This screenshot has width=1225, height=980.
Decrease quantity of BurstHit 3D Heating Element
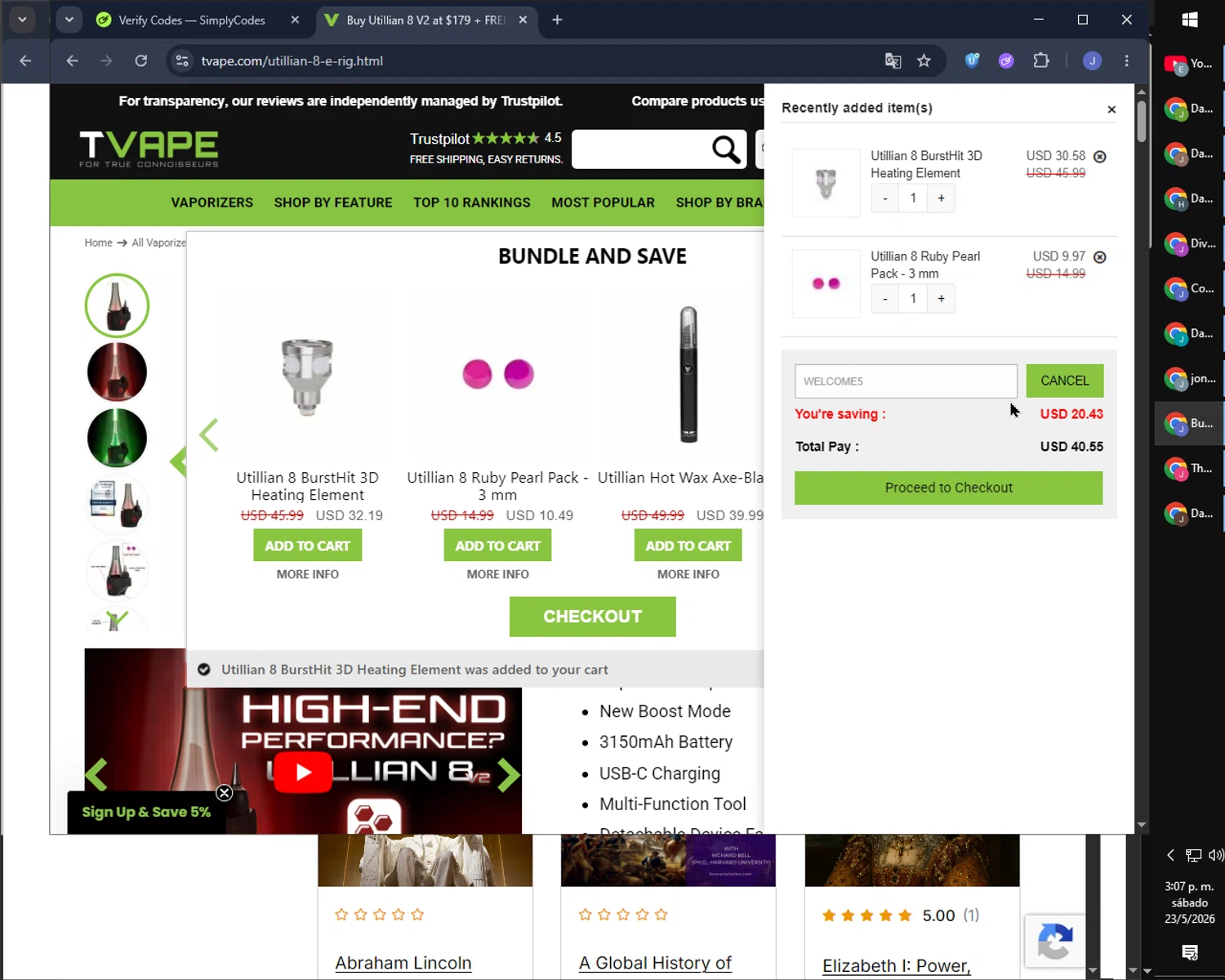(885, 198)
